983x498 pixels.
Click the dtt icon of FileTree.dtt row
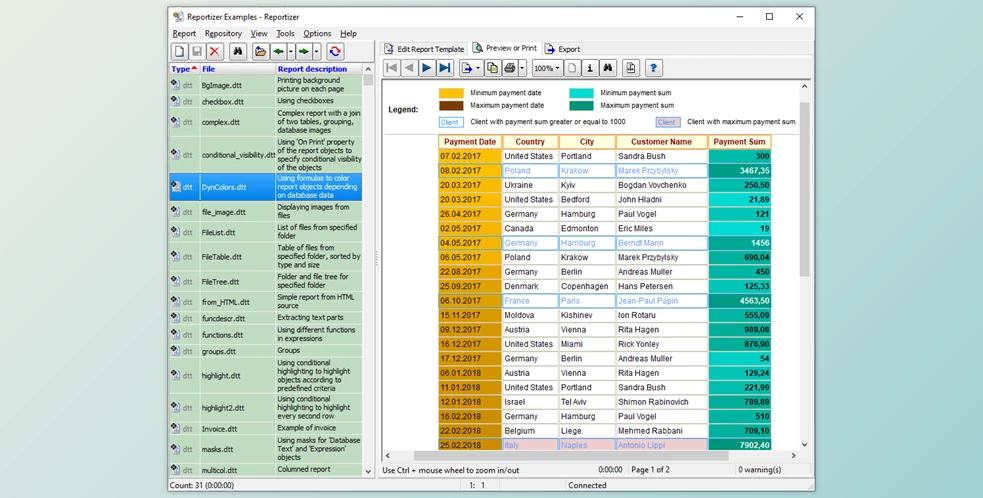coord(176,282)
